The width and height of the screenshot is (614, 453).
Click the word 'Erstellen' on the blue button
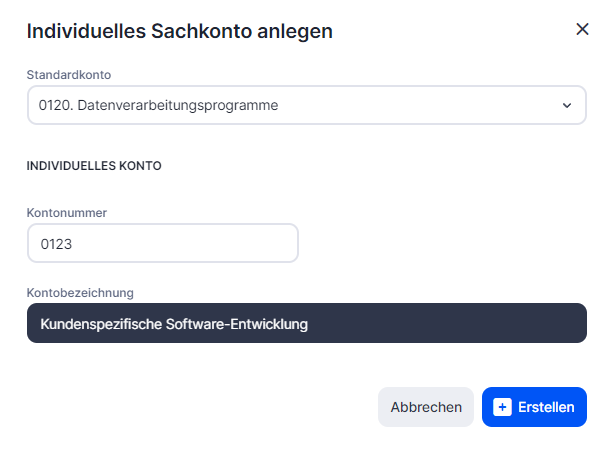pyautogui.click(x=546, y=407)
